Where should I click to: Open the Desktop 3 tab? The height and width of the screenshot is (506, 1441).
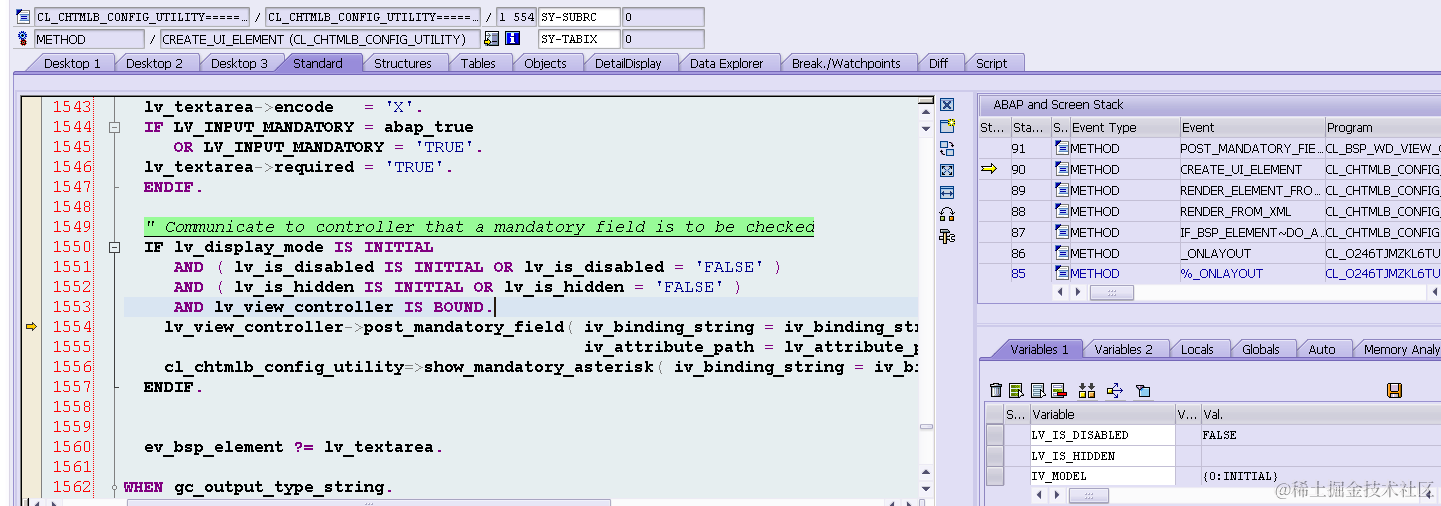click(x=239, y=63)
